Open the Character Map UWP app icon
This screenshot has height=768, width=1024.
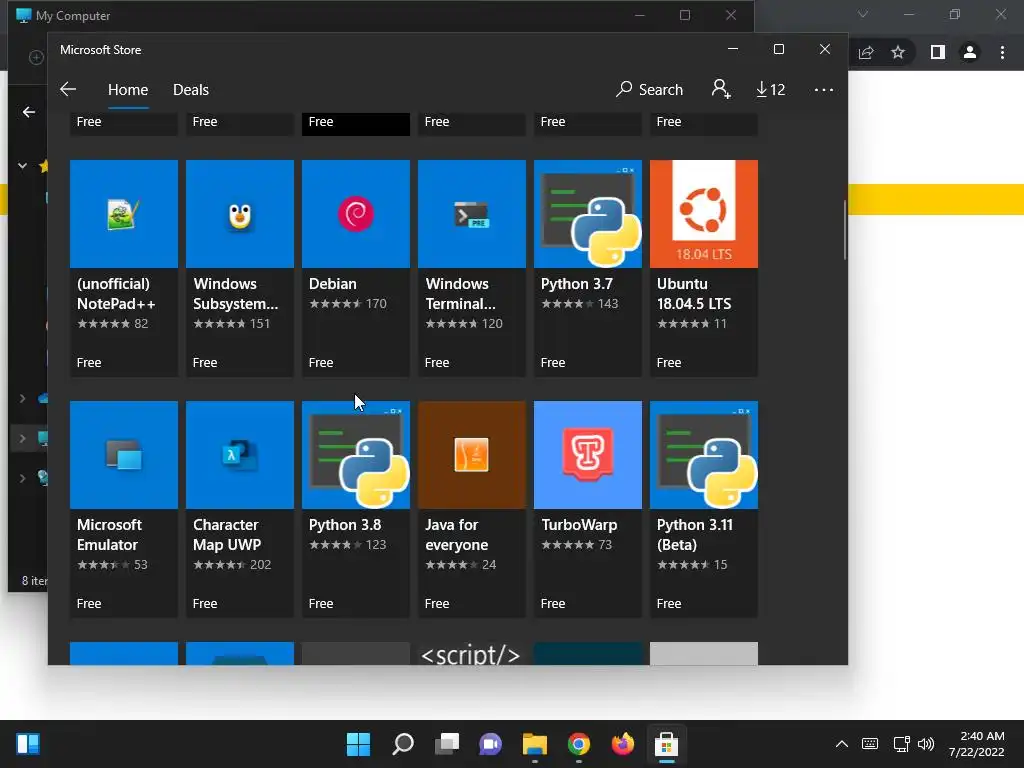(x=240, y=455)
